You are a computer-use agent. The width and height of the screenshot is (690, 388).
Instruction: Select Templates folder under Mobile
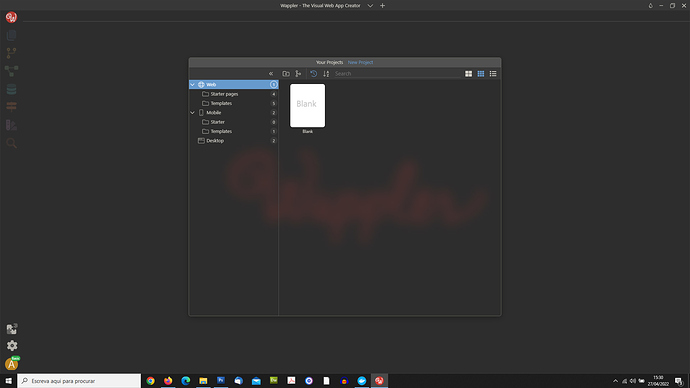pyautogui.click(x=234, y=131)
